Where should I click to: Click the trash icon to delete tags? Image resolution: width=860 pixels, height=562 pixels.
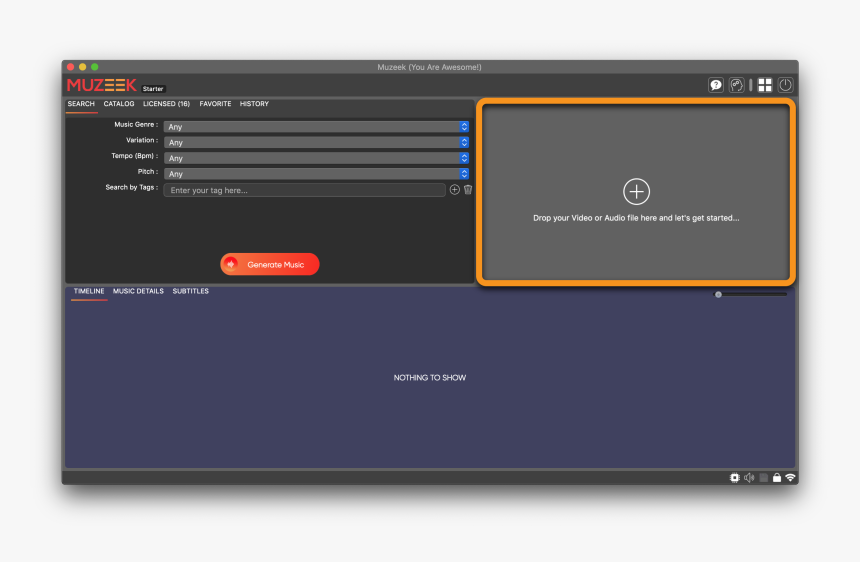(468, 190)
